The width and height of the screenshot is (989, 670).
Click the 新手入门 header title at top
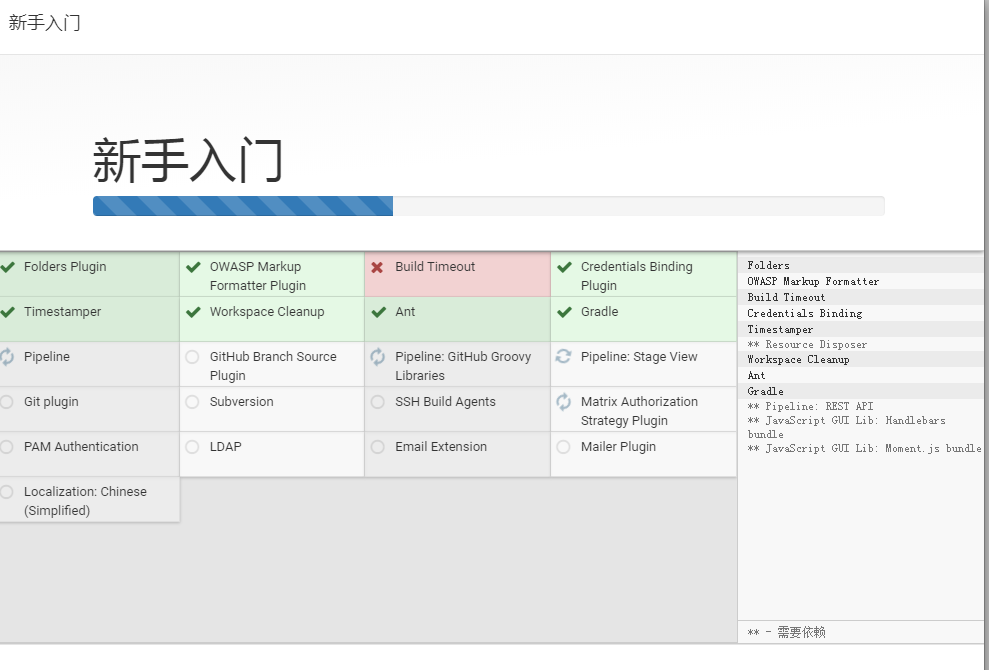(x=44, y=23)
